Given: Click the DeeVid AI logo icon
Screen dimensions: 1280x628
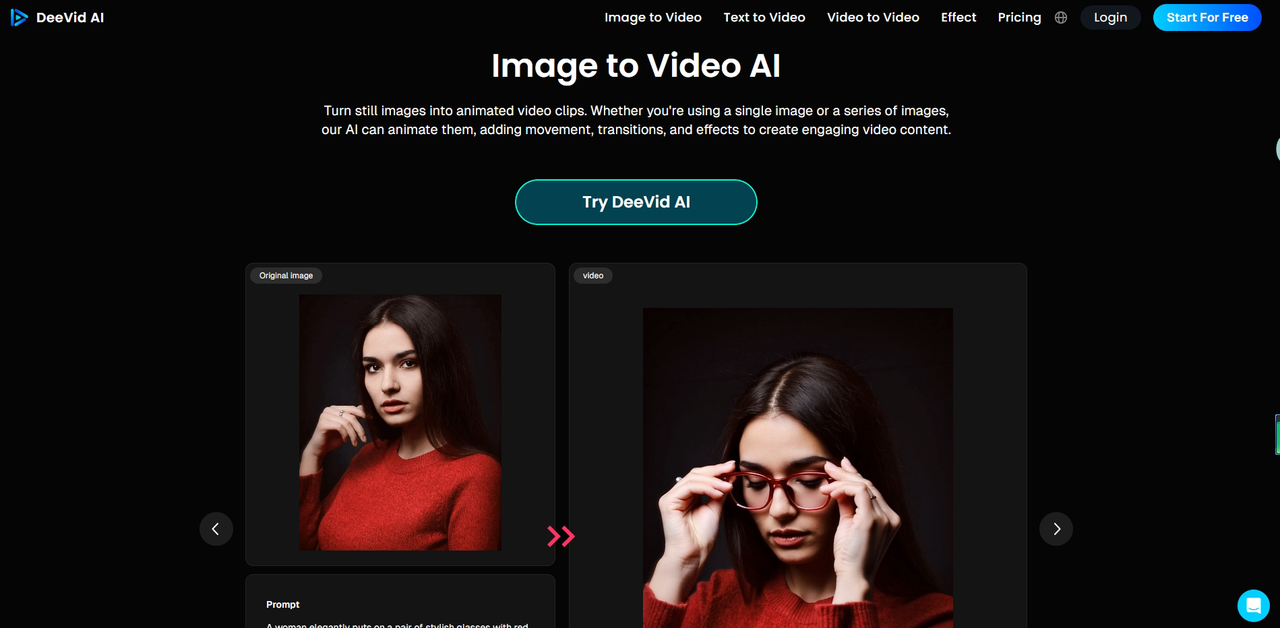Looking at the screenshot, I should pos(19,17).
